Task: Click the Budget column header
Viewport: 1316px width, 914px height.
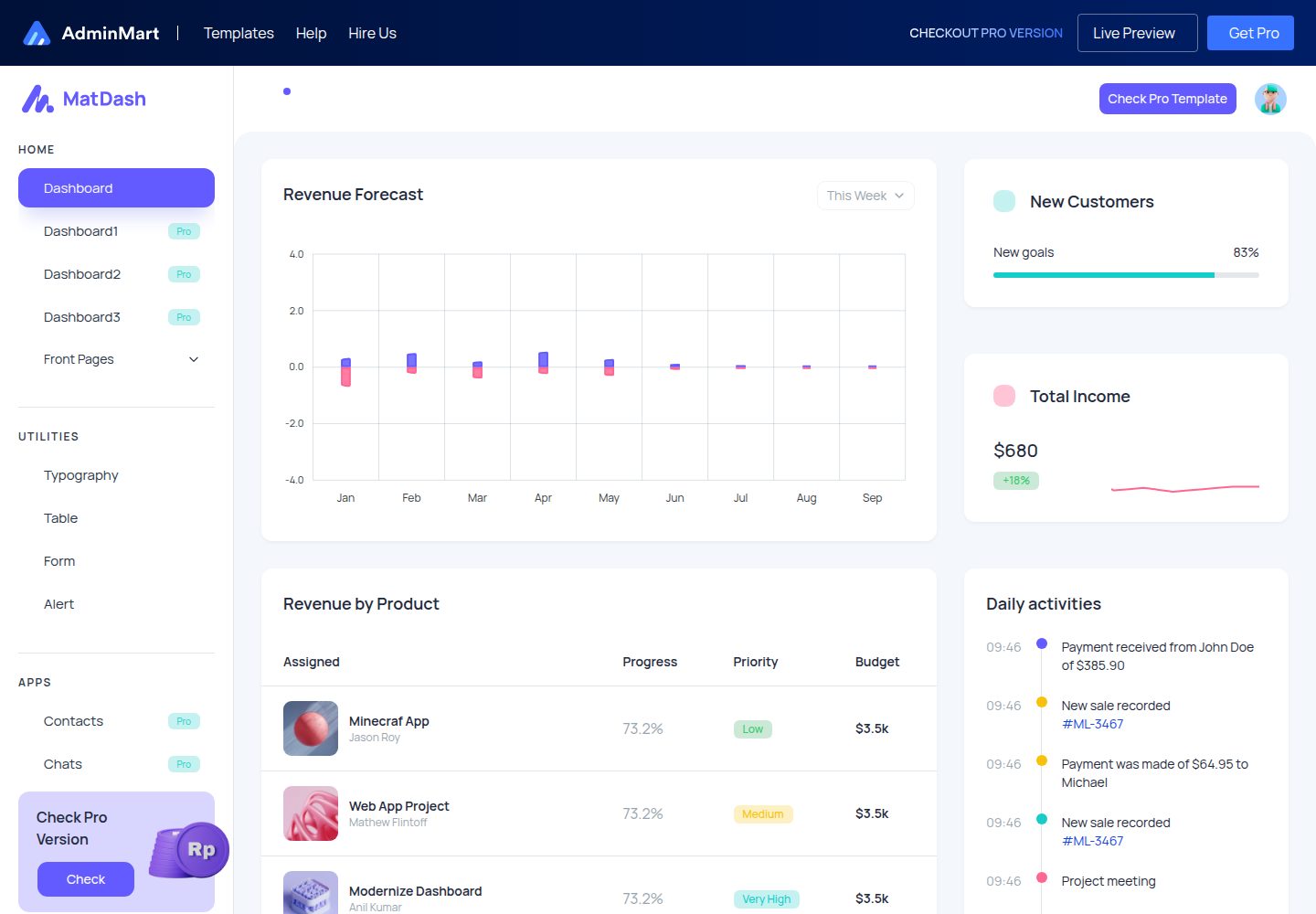Action: point(877,662)
